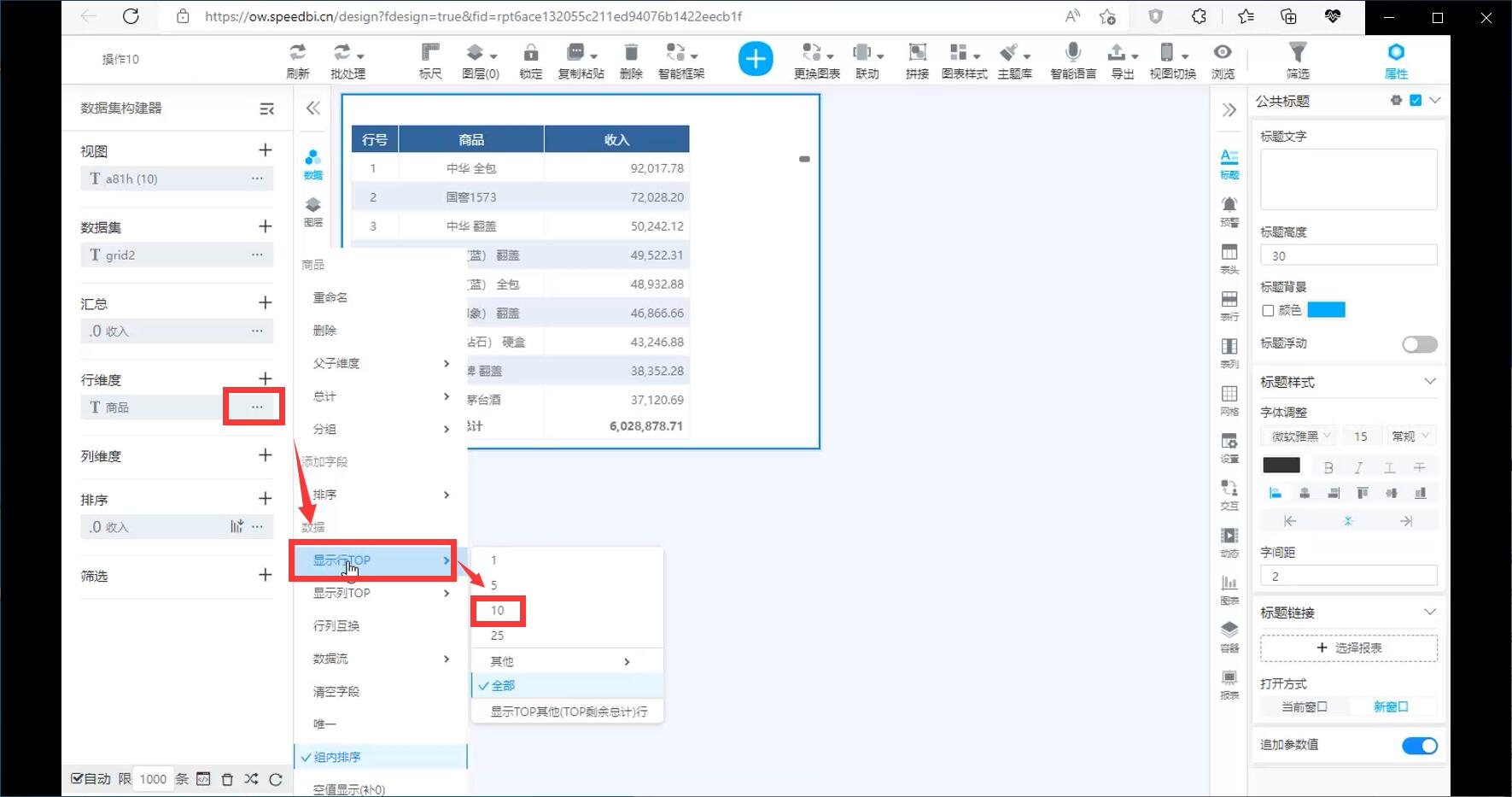This screenshot has height=797, width=1512.
Task: Click the blue 标题背景 color swatch
Action: (x=1326, y=310)
